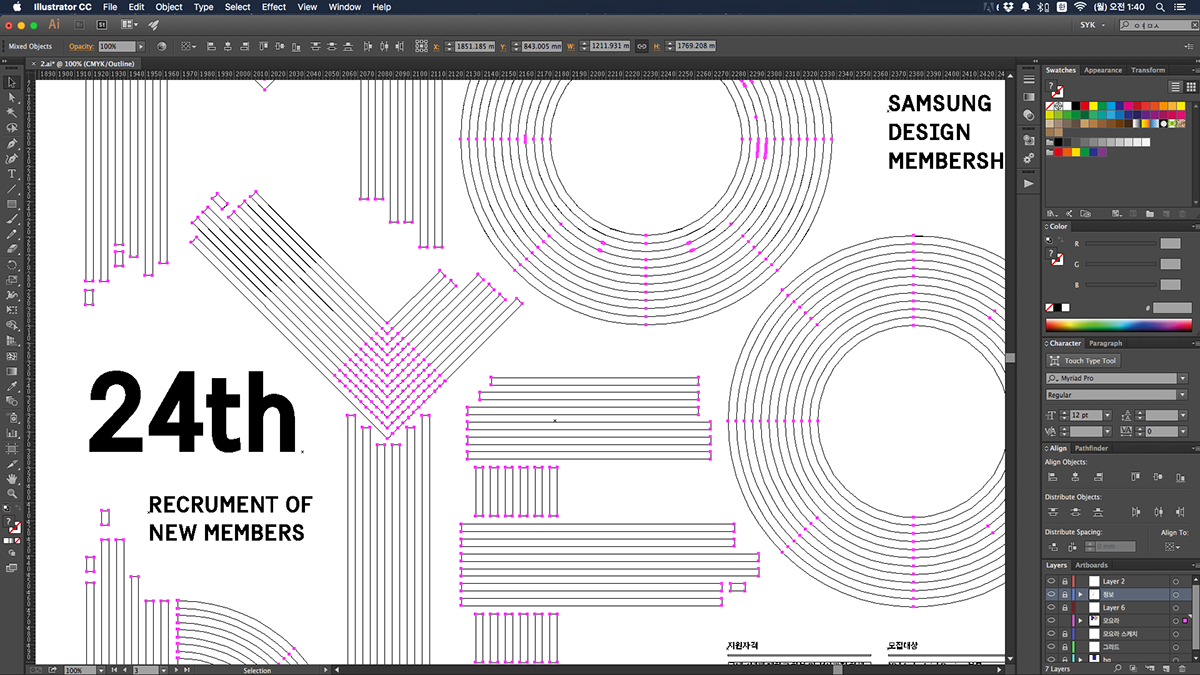Hide Layer 2 using its eye icon
Screen dimensions: 1200x675
pyautogui.click(x=1051, y=581)
